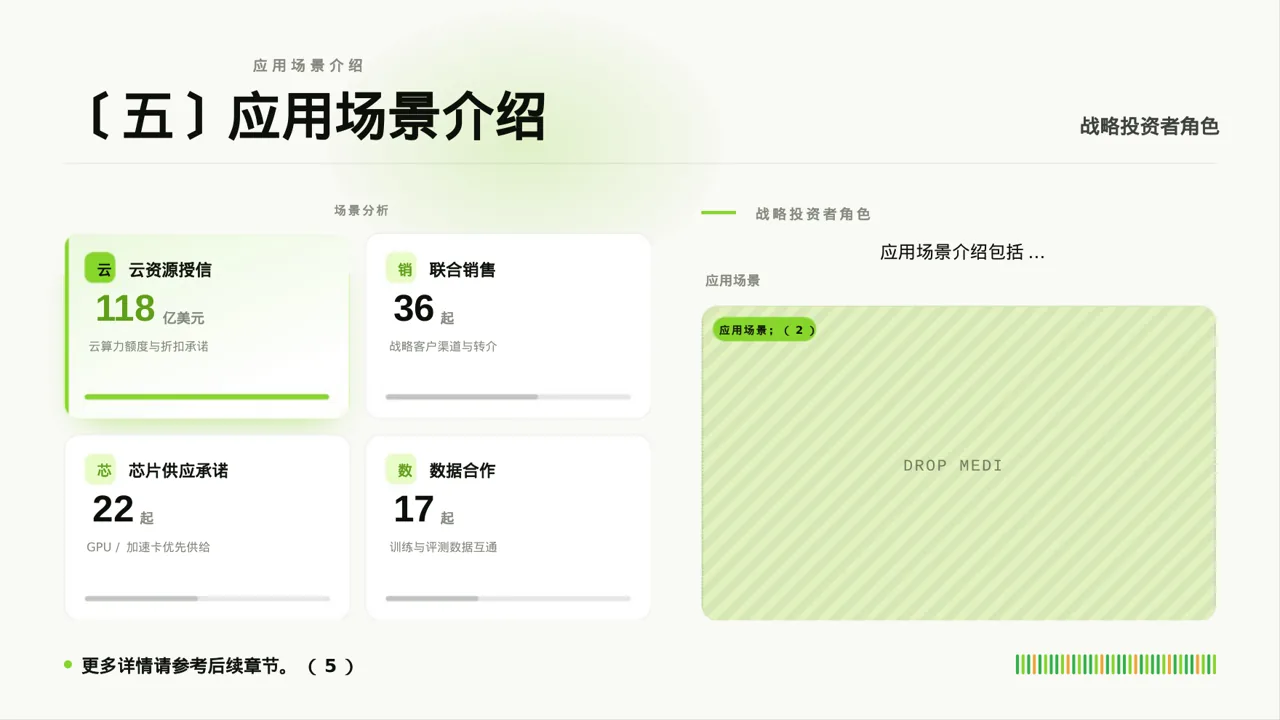Choose the 数 icon beside 数据合作
This screenshot has height=720, width=1280.
[402, 470]
